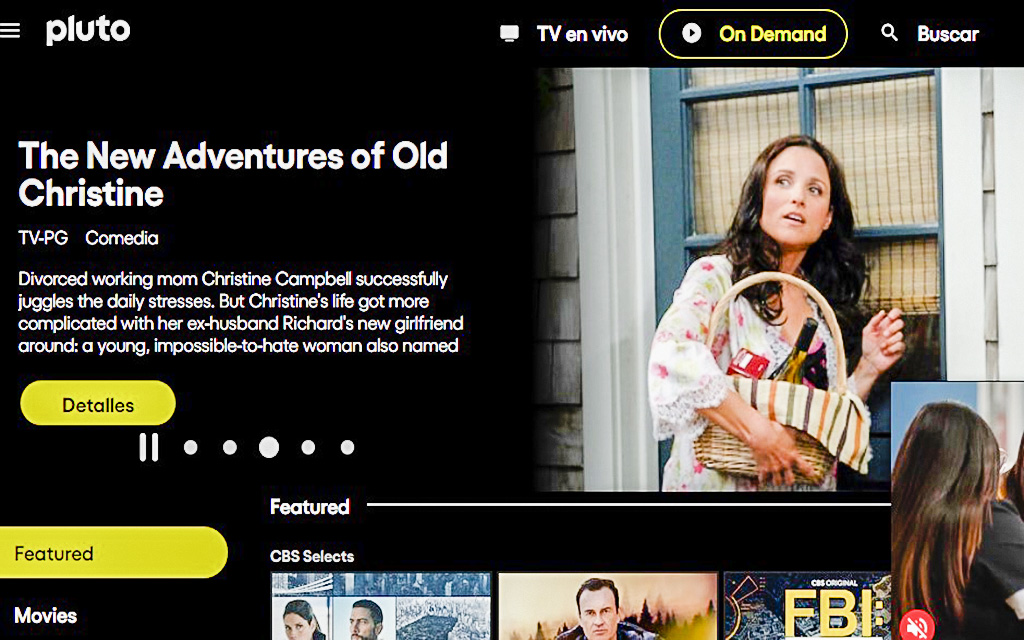Select the second carousel dot
The width and height of the screenshot is (1024, 640).
(x=230, y=447)
